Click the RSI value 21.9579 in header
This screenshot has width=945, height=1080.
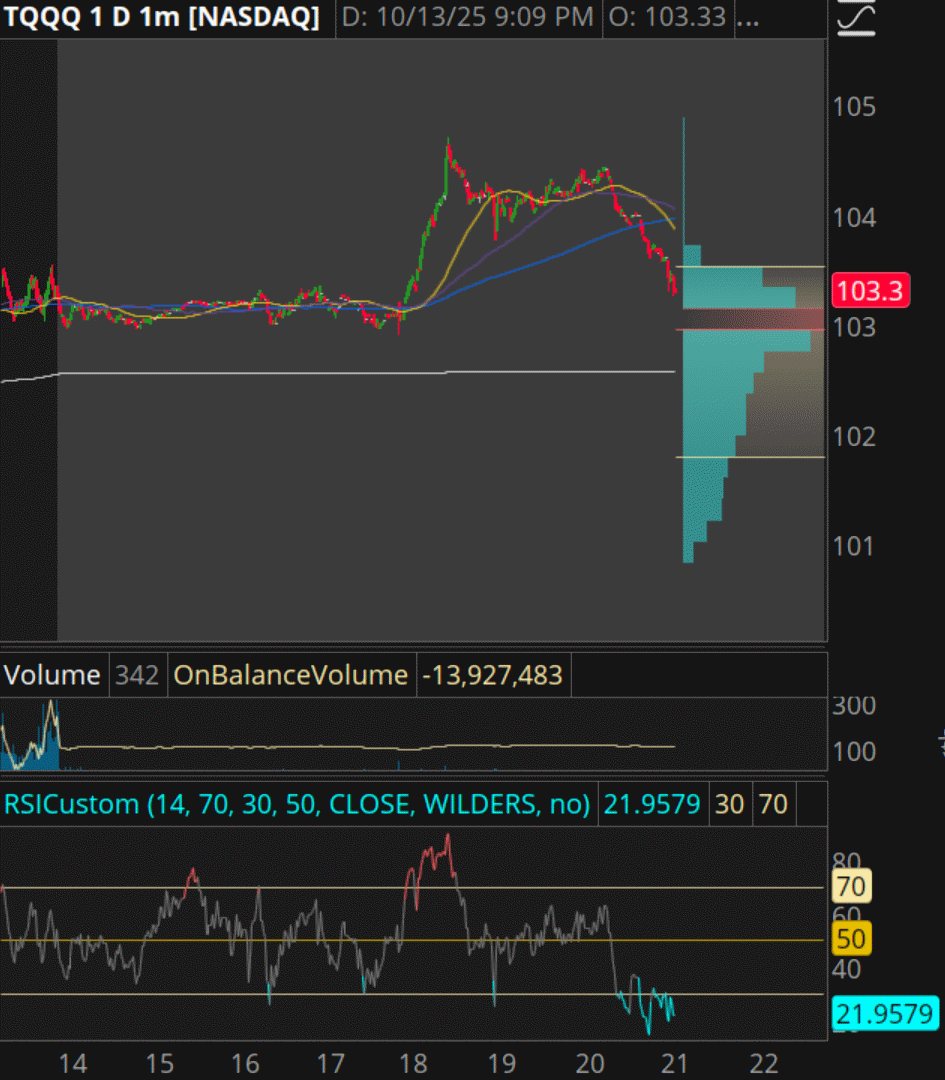[x=652, y=804]
